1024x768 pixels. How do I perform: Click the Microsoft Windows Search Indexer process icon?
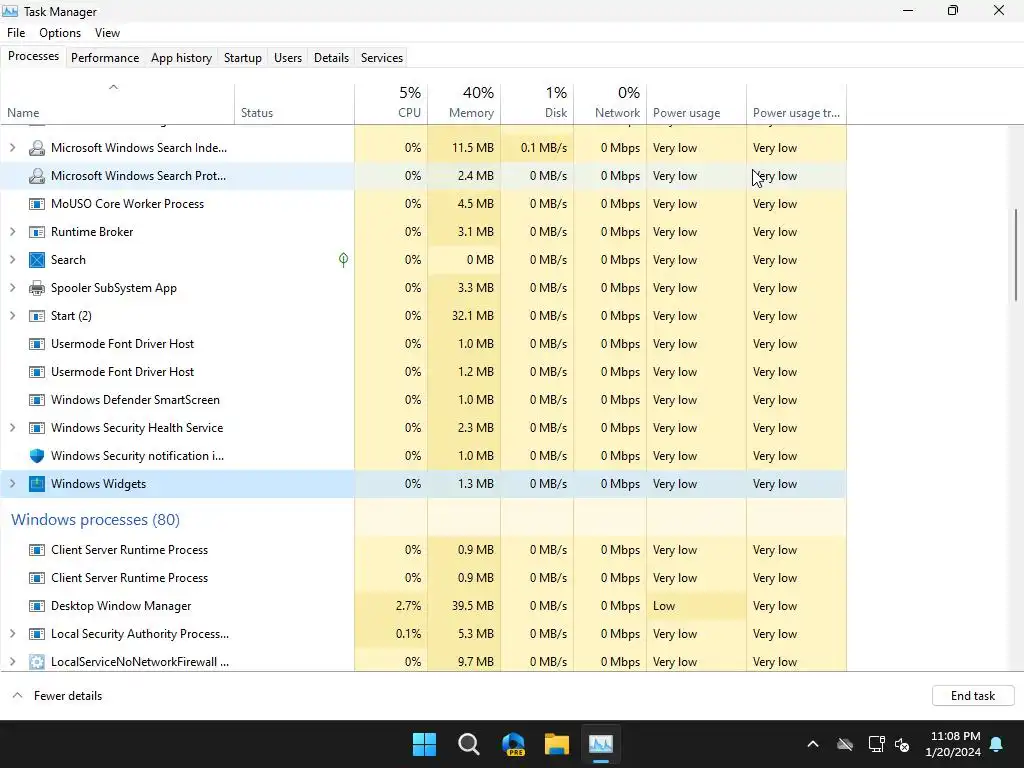(37, 148)
